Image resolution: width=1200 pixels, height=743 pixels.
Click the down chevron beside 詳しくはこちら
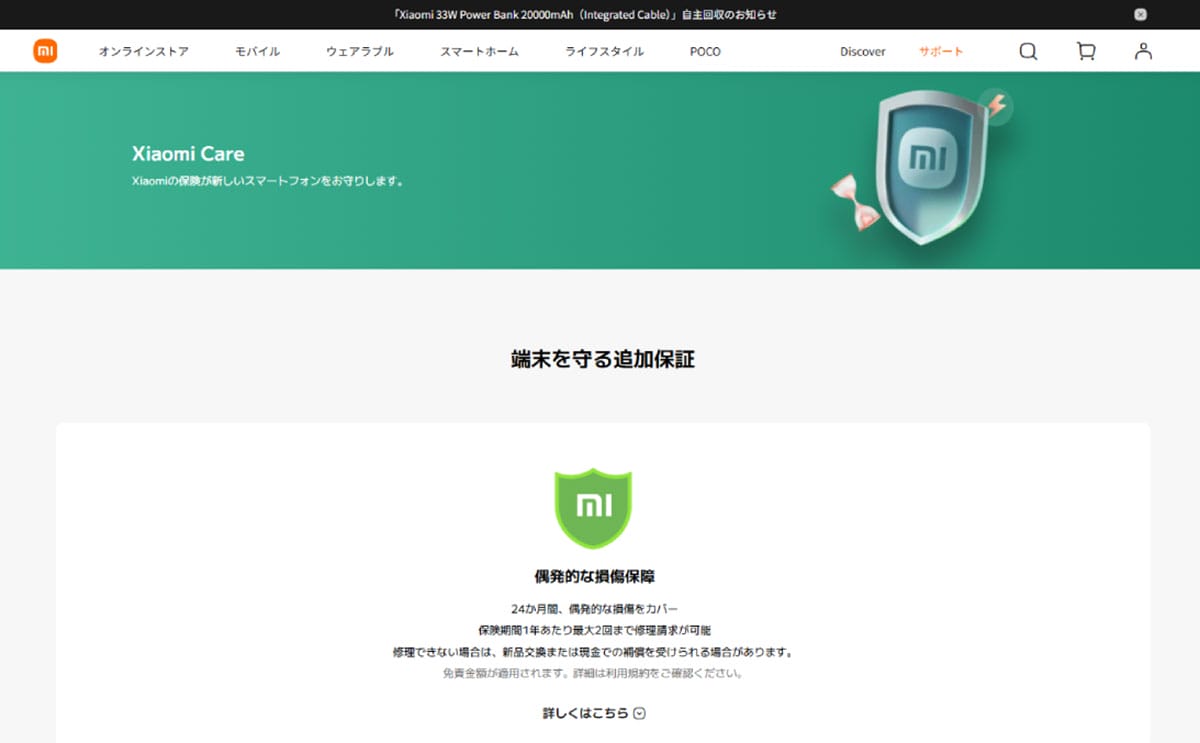(640, 713)
